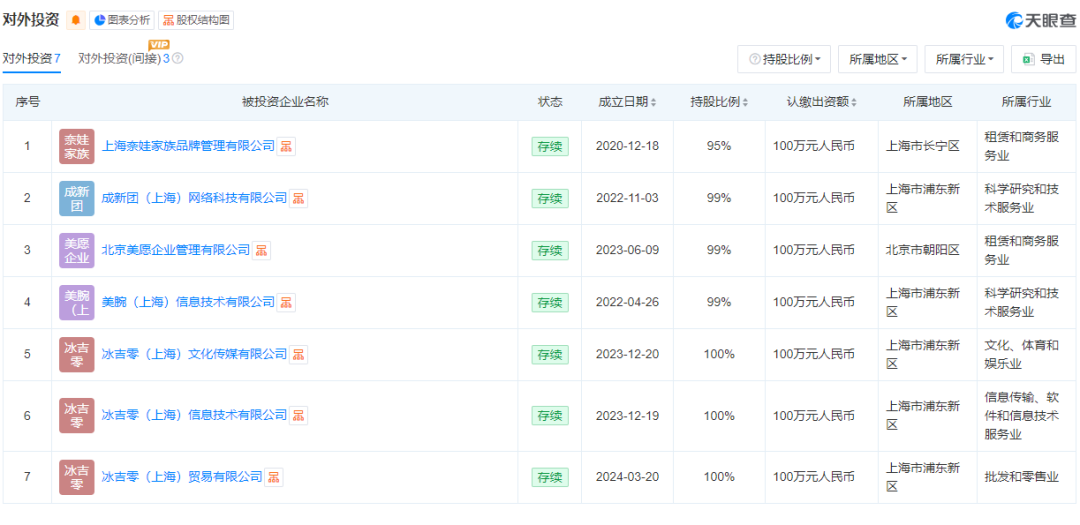Expand the 持股比例 filter dropdown
Screen dimensions: 1080x525
click(x=785, y=59)
